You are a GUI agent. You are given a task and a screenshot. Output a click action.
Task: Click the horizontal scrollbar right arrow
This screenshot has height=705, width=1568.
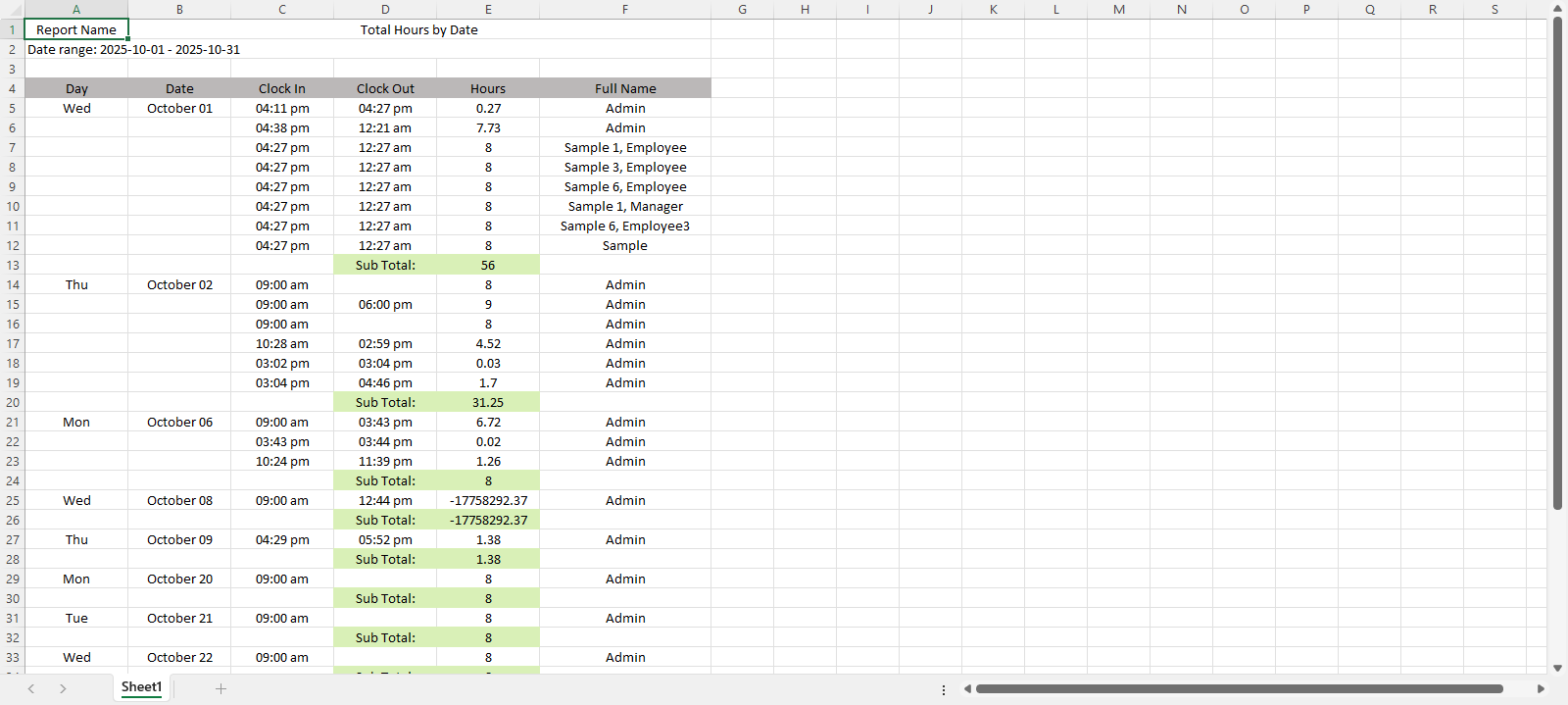[1541, 688]
